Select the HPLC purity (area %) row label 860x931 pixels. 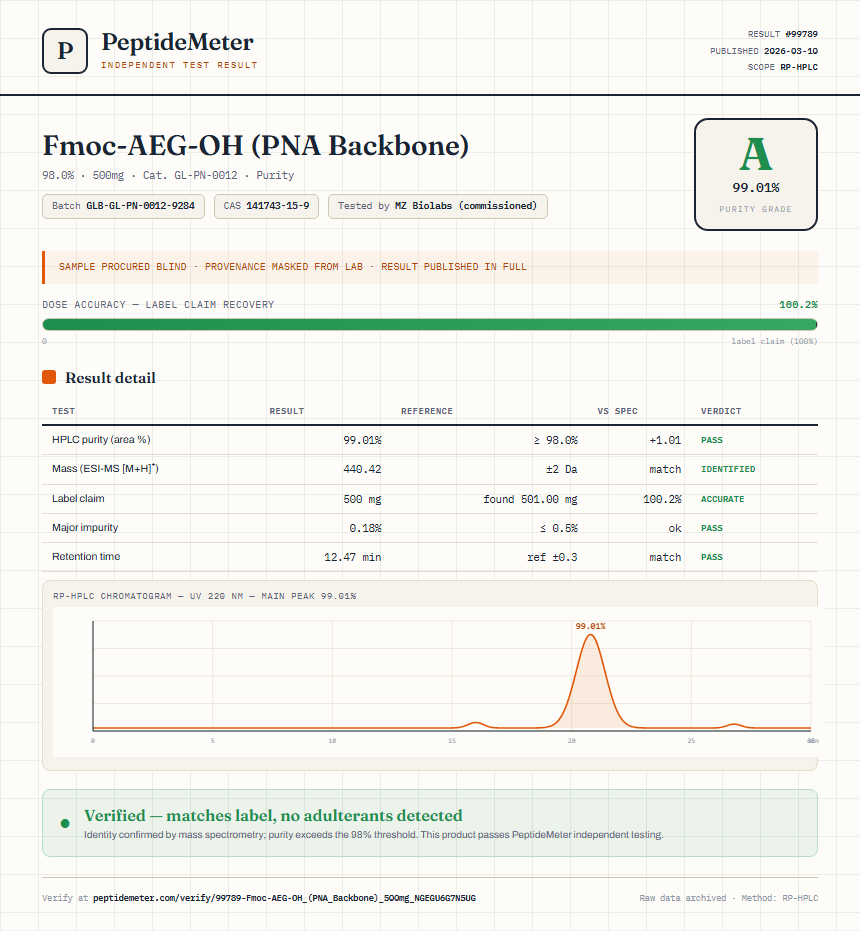point(101,439)
